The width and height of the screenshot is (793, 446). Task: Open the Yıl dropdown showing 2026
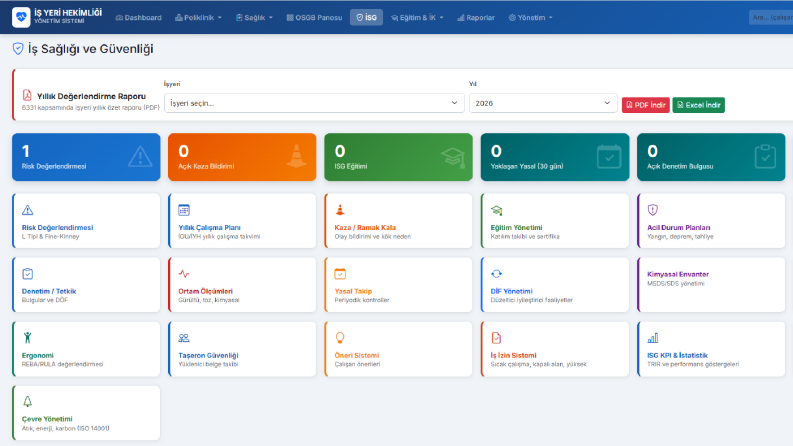point(543,103)
